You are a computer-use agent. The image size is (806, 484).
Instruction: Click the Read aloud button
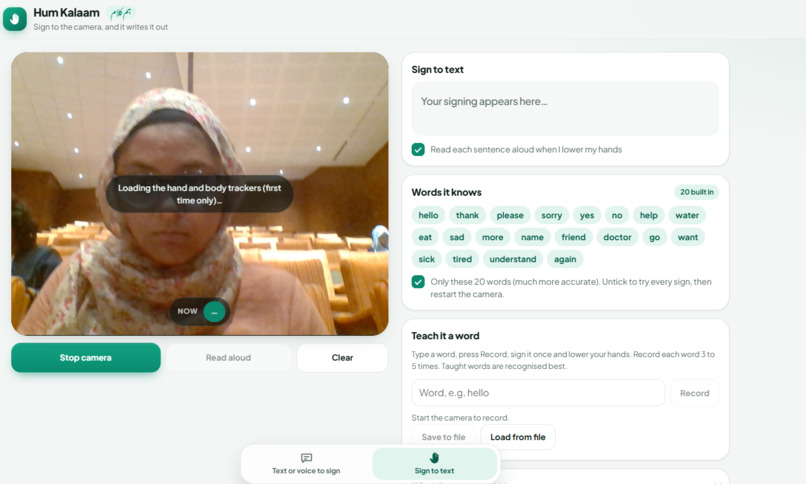click(228, 358)
